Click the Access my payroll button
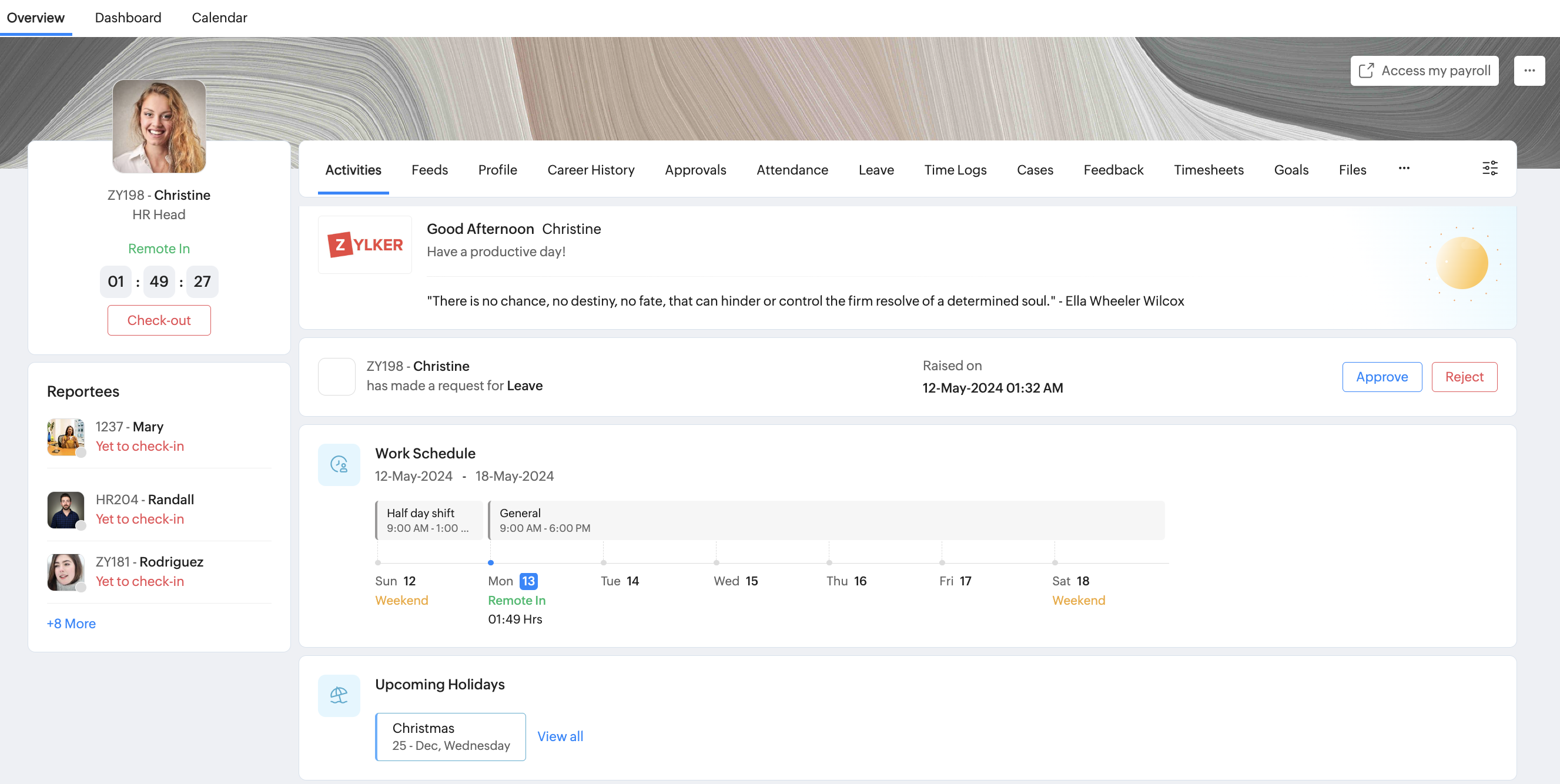Screen dimensions: 1560x784 click(1424, 71)
